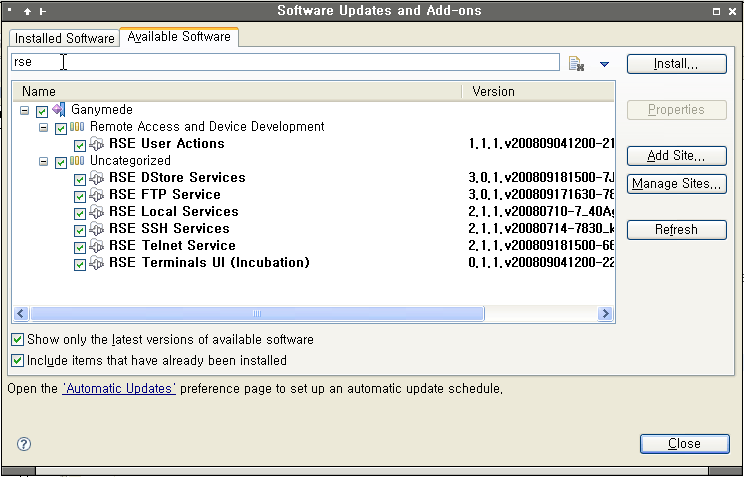The height and width of the screenshot is (477, 744).
Task: Click the category icon beside Uncategorized
Action: [77, 160]
